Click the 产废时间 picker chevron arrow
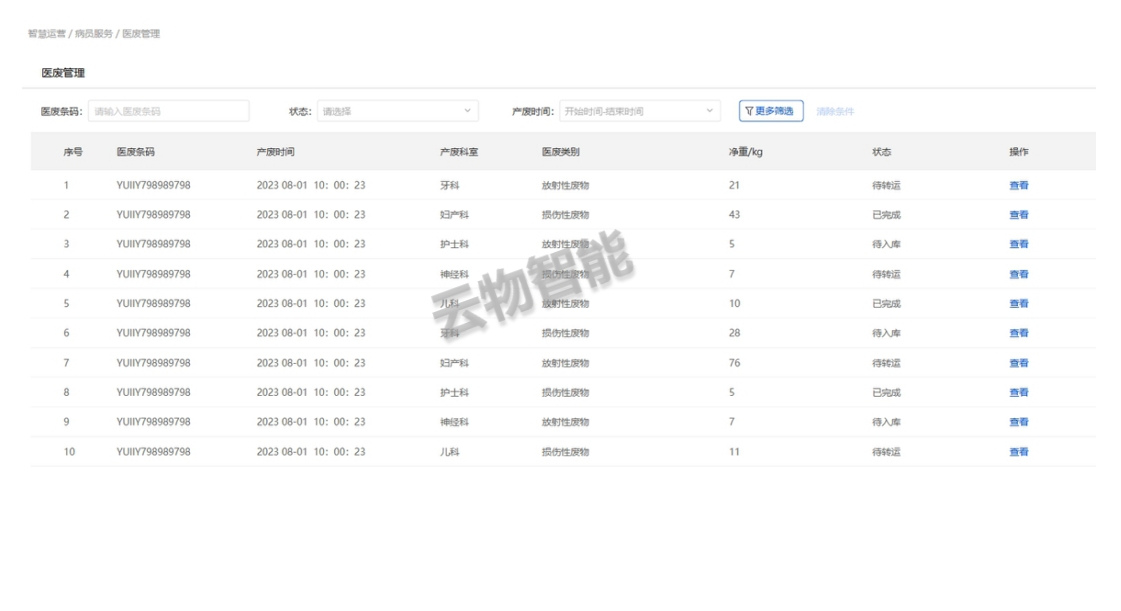This screenshot has height=611, width=1121. (709, 111)
